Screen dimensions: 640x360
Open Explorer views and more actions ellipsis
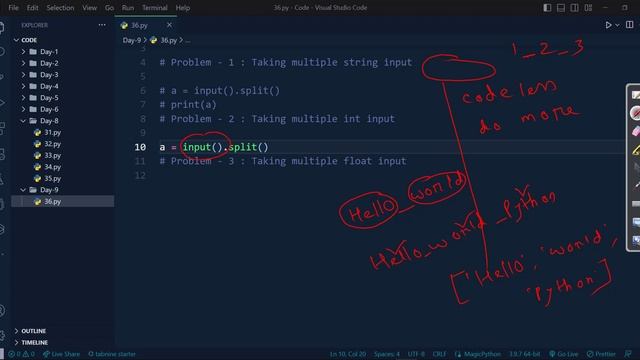click(102, 25)
